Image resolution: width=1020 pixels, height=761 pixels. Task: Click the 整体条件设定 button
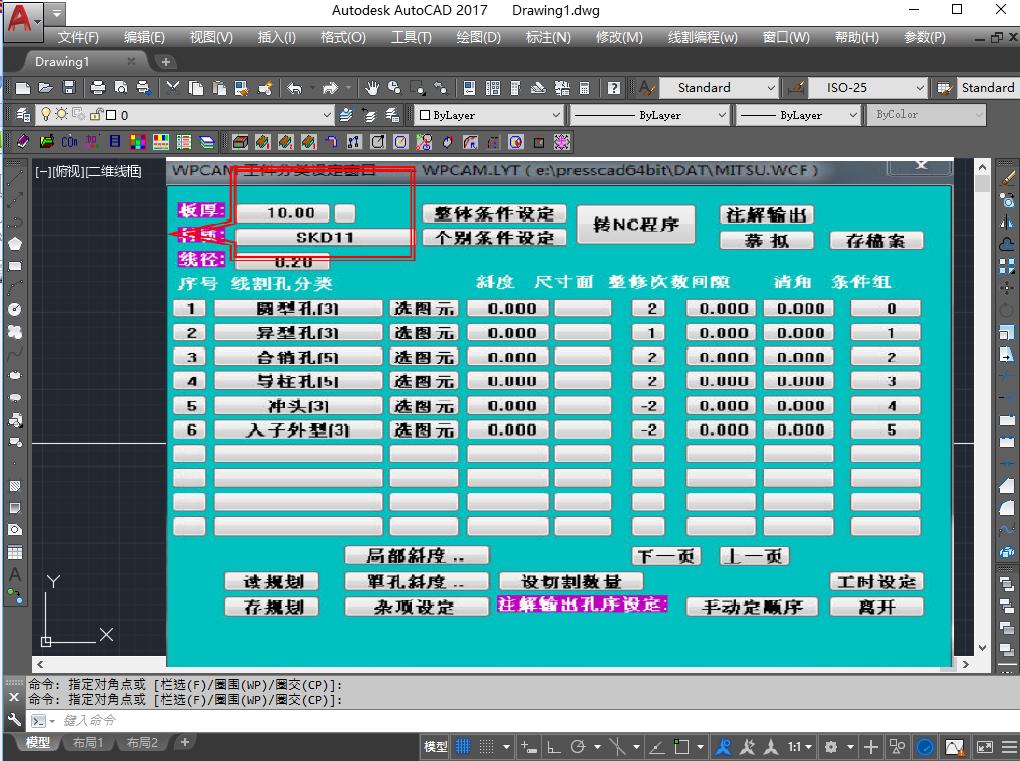(494, 214)
